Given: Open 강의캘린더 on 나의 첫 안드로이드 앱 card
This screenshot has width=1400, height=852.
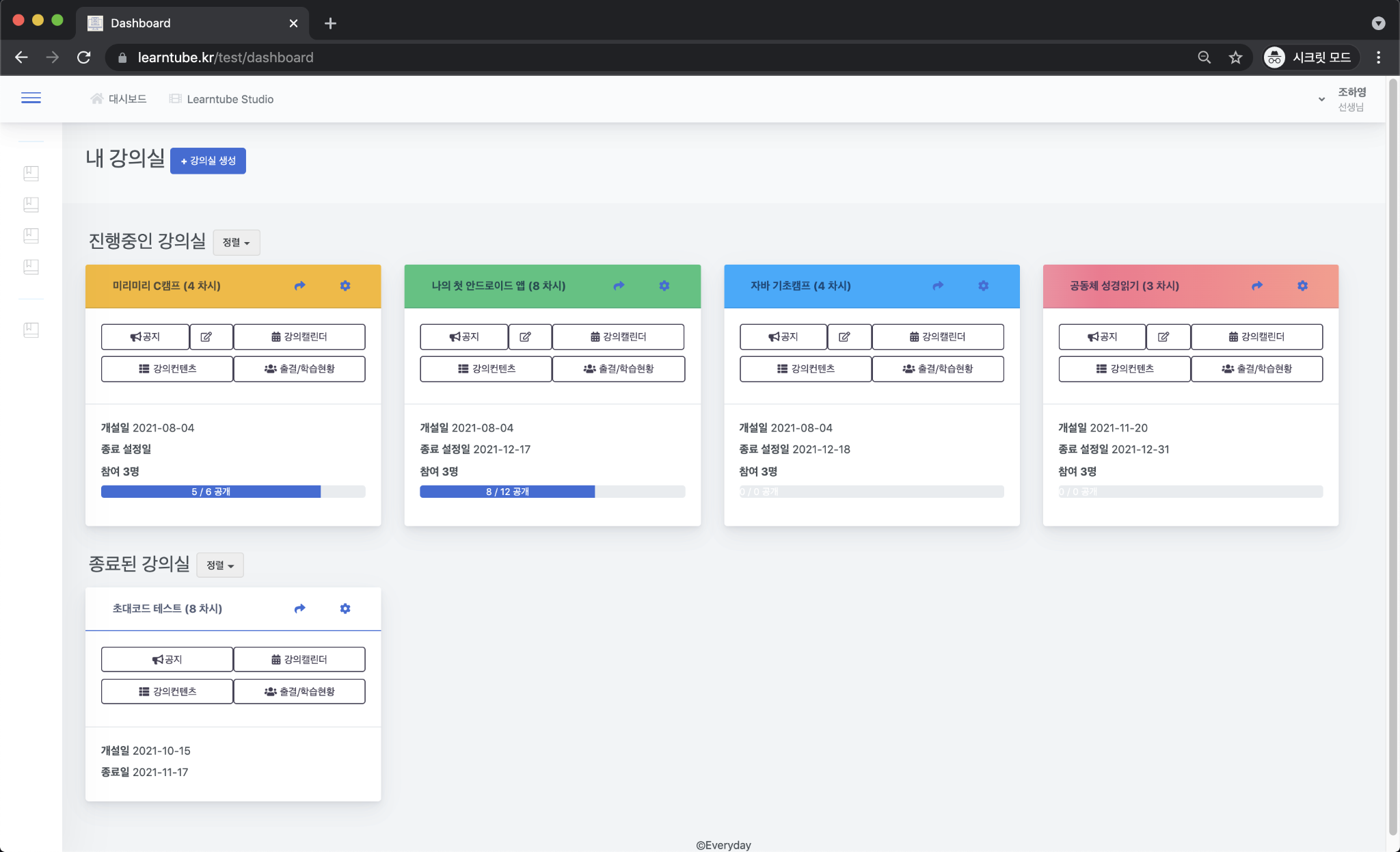Looking at the screenshot, I should pyautogui.click(x=618, y=336).
